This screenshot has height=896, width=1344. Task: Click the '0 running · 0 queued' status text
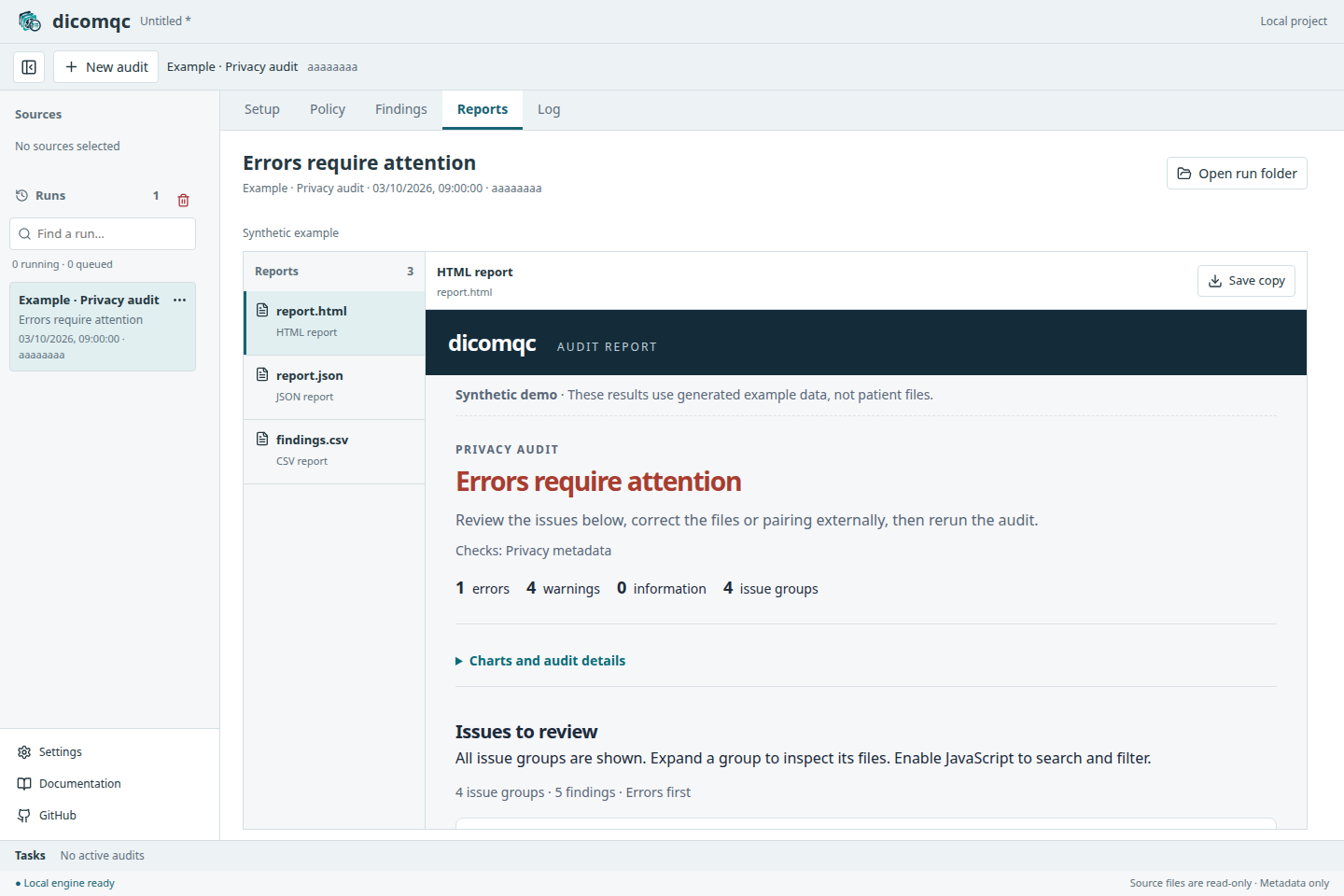click(63, 265)
